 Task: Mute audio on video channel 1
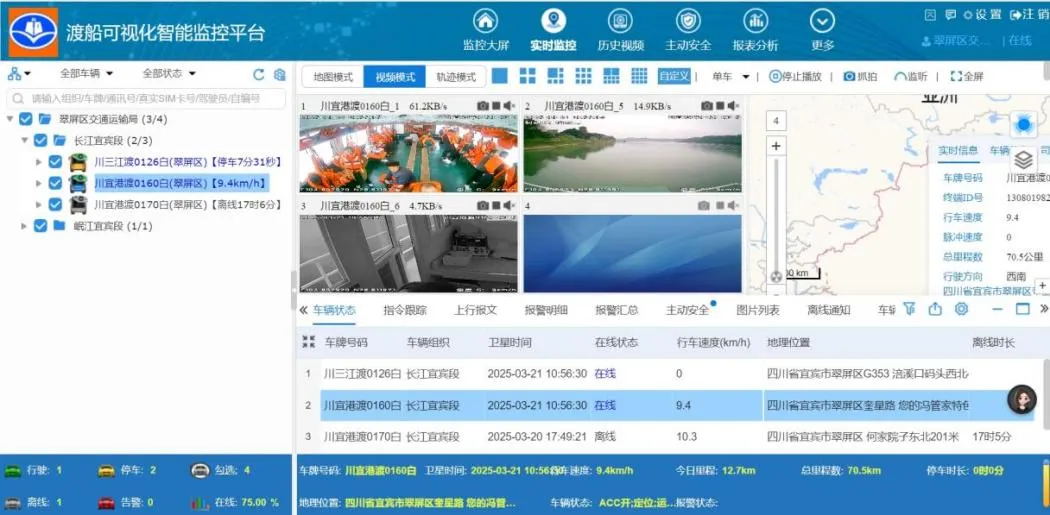pyautogui.click(x=510, y=106)
